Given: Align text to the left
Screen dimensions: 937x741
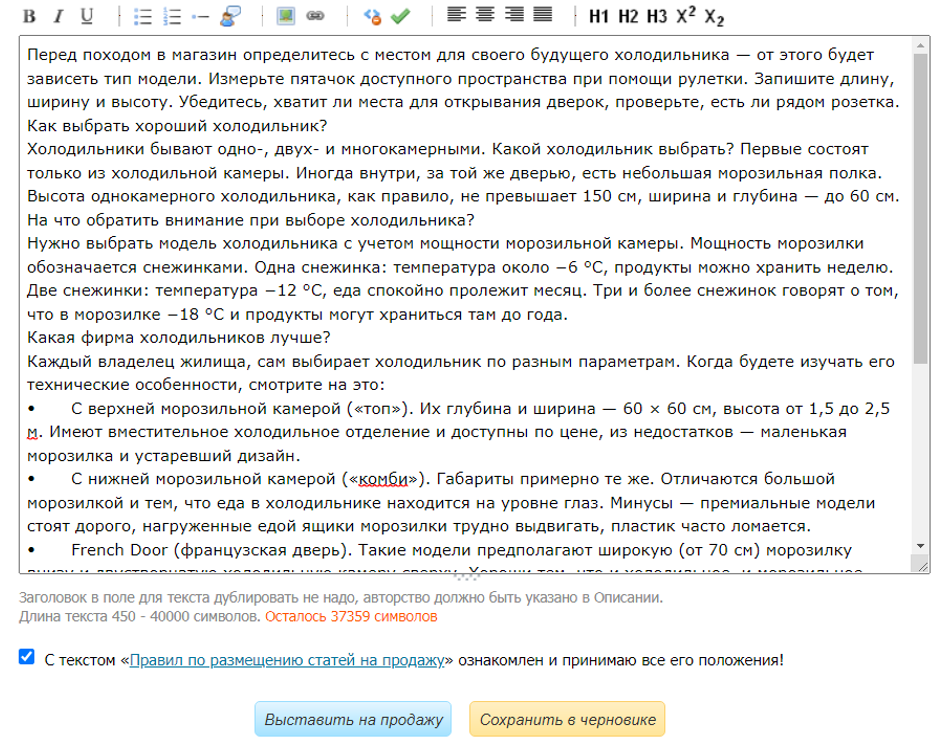Looking at the screenshot, I should (457, 14).
